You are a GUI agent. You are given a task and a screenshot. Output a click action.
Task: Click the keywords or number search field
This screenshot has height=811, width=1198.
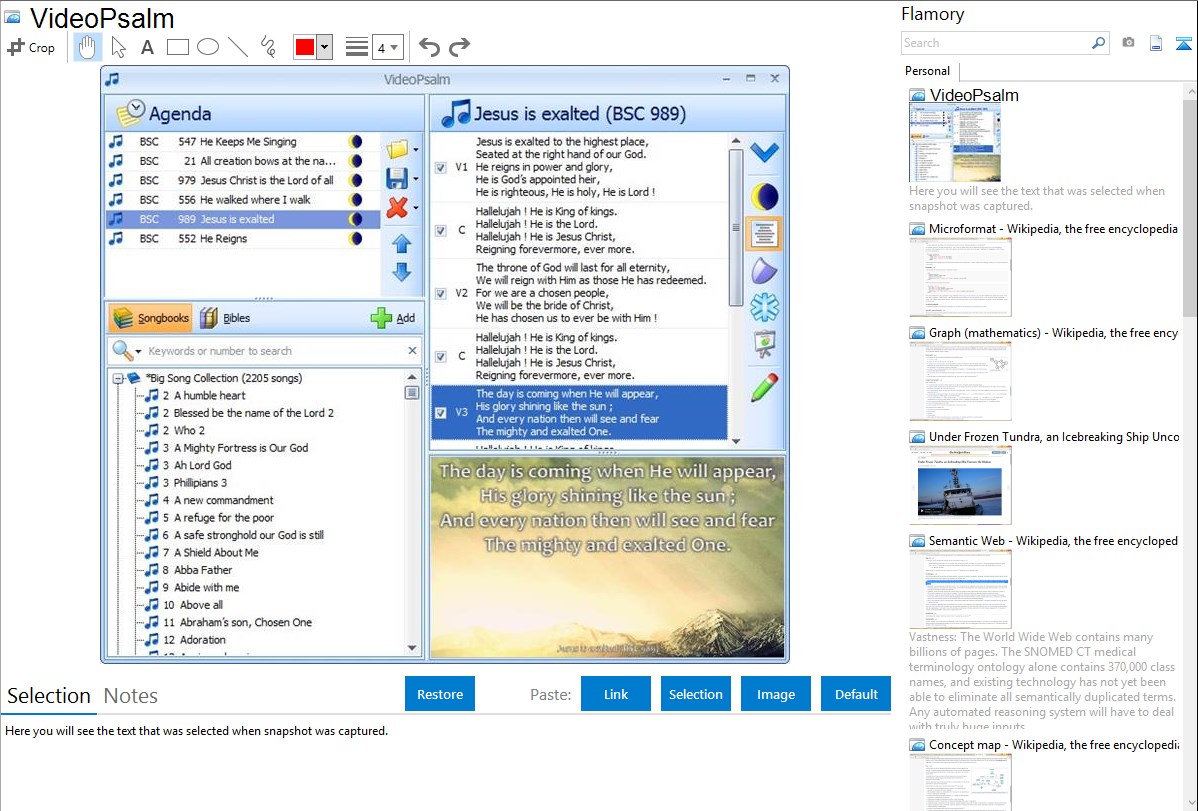click(x=275, y=351)
